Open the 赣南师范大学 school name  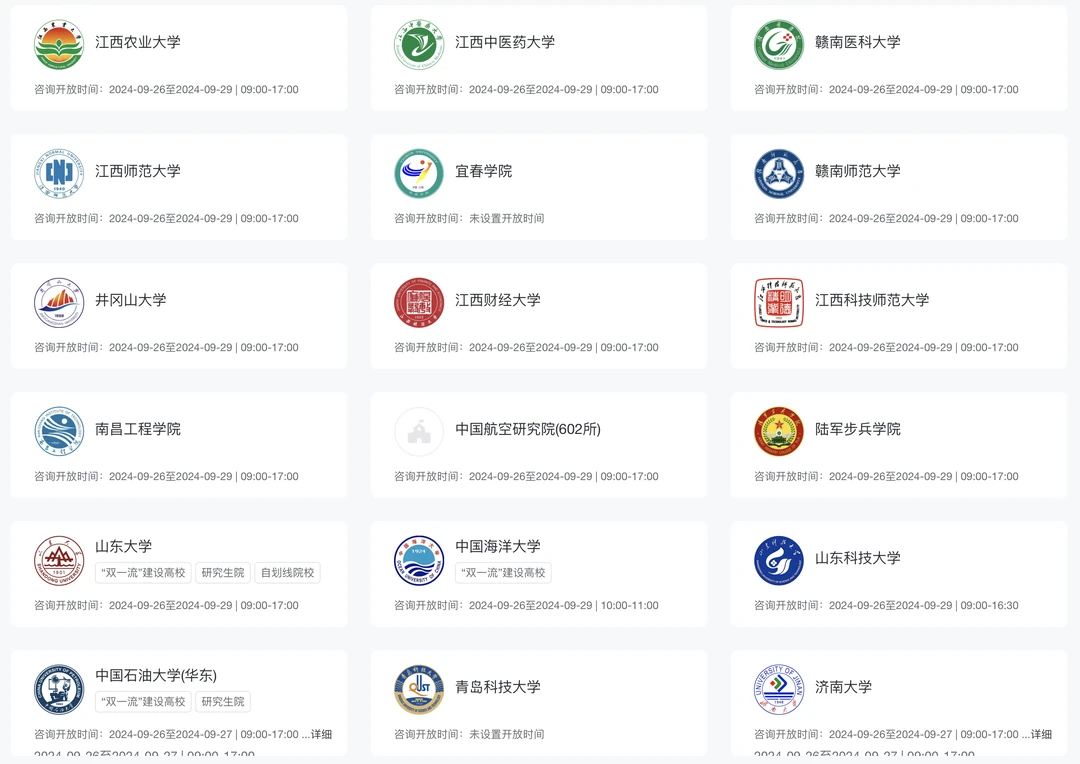(858, 171)
